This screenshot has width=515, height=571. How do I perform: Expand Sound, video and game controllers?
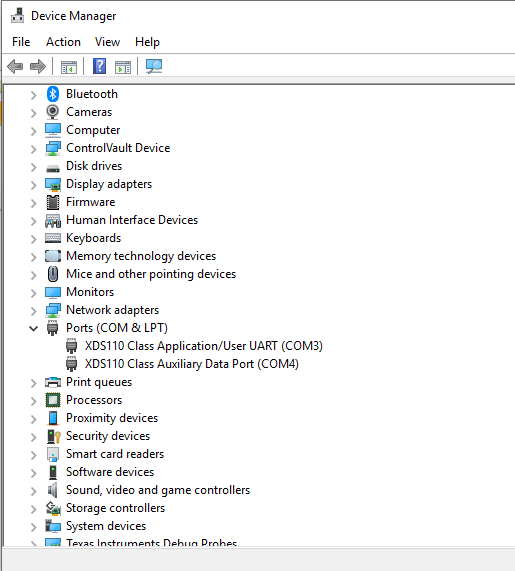pos(34,491)
